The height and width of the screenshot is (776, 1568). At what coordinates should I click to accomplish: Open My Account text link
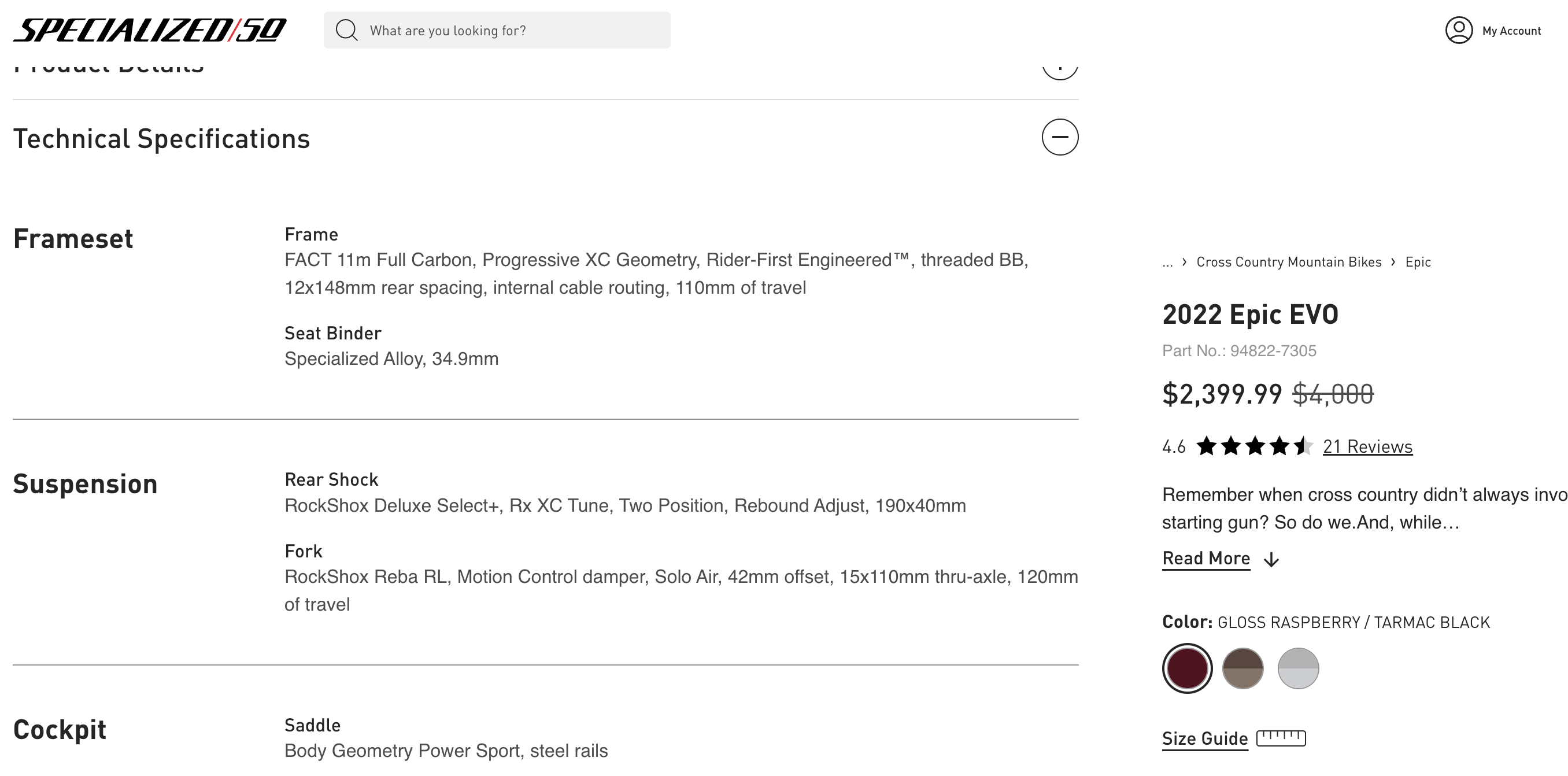pyautogui.click(x=1511, y=31)
